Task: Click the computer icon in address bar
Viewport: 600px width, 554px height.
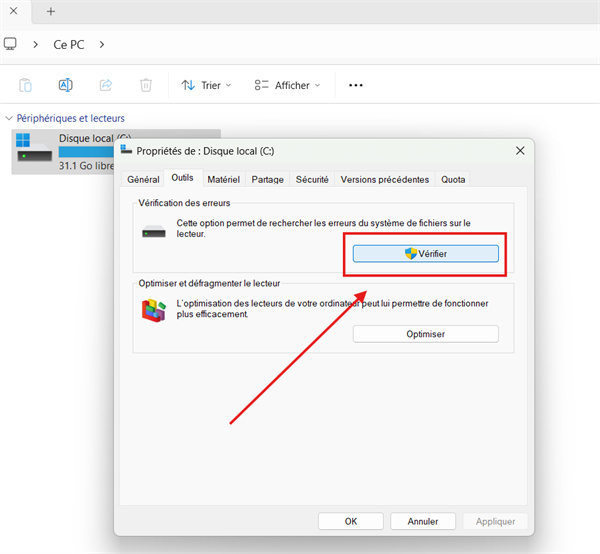Action: coord(10,44)
